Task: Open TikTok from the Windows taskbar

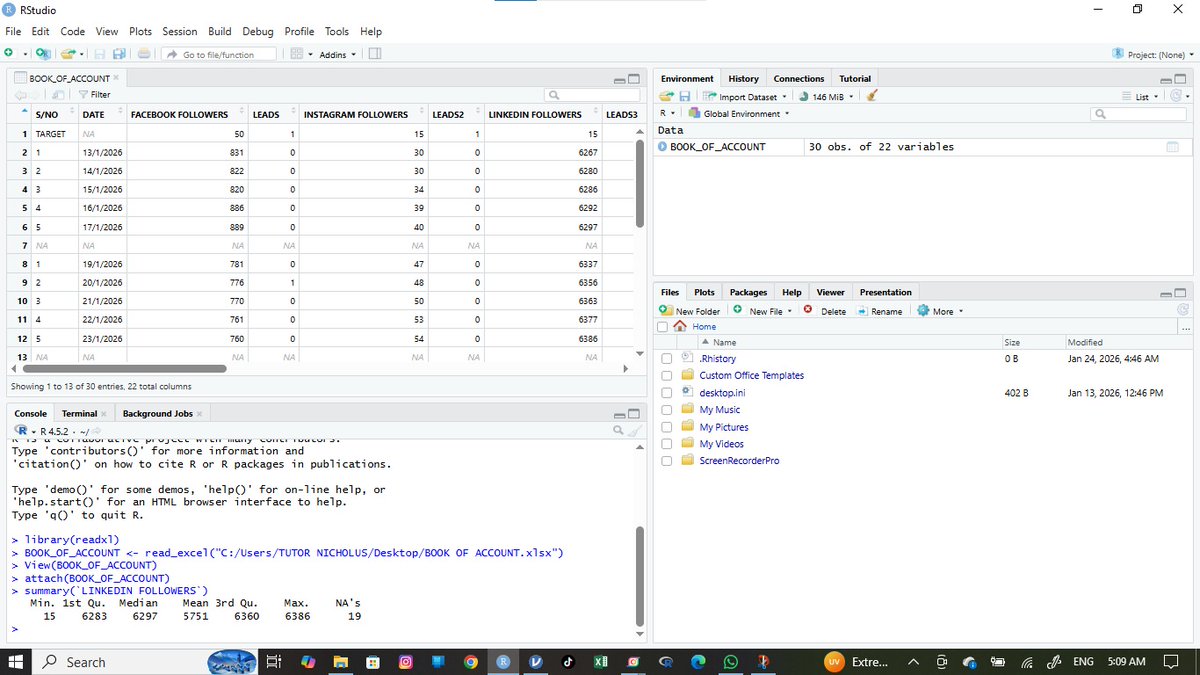Action: pyautogui.click(x=568, y=662)
